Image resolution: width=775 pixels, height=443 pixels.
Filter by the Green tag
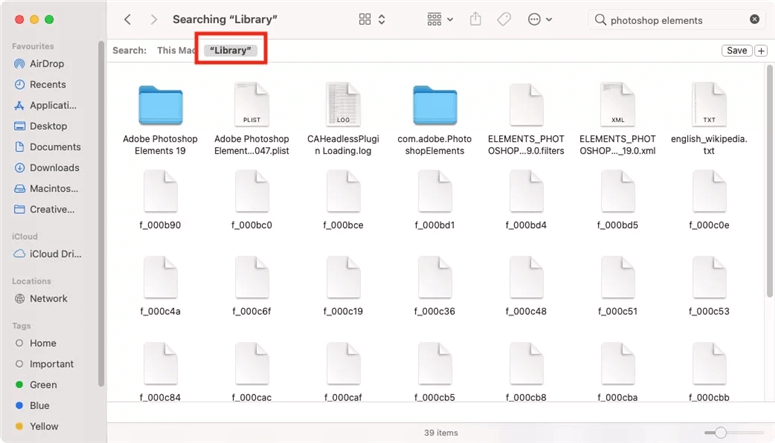point(43,385)
